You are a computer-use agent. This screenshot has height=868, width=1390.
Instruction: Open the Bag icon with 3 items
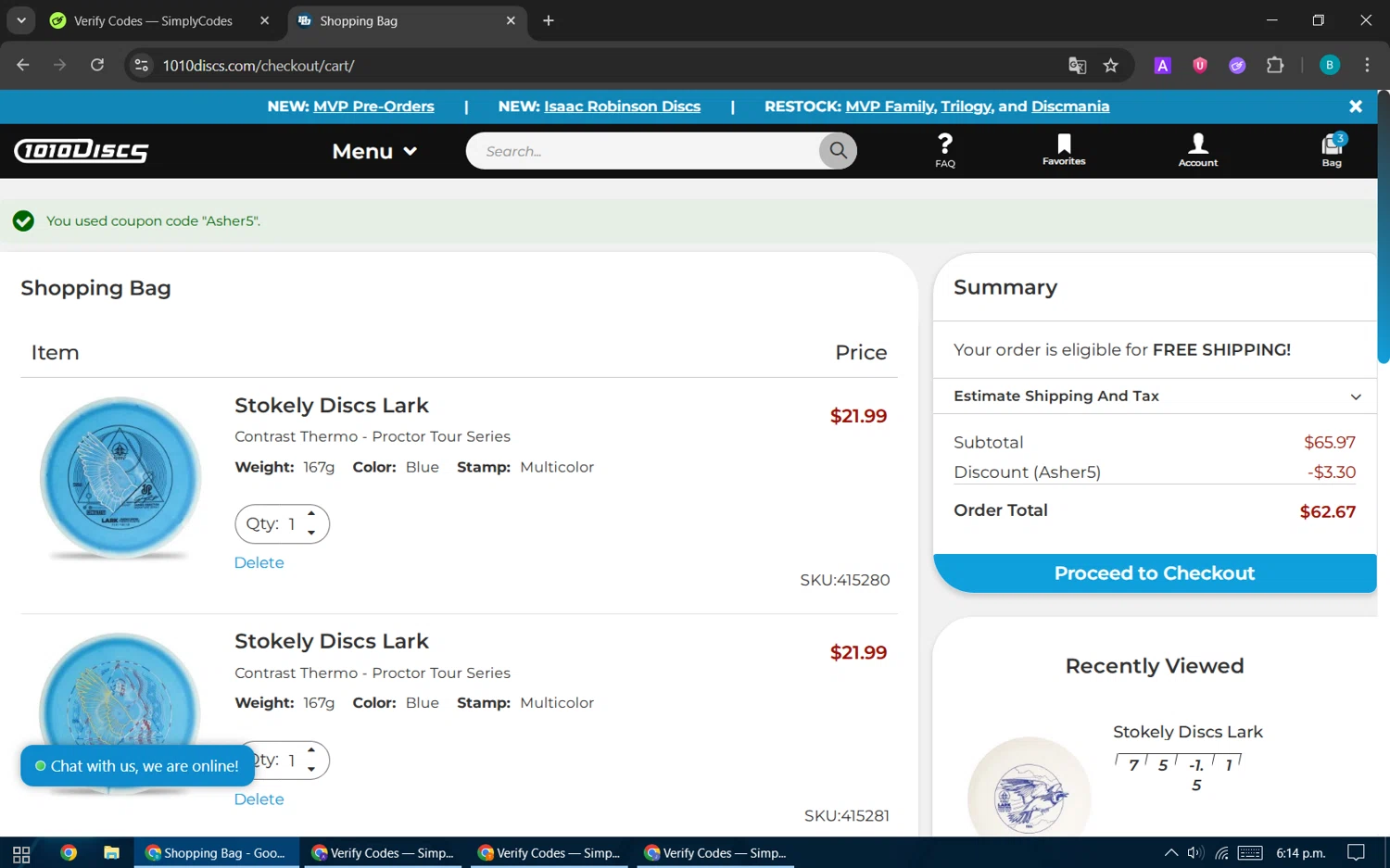[1332, 150]
